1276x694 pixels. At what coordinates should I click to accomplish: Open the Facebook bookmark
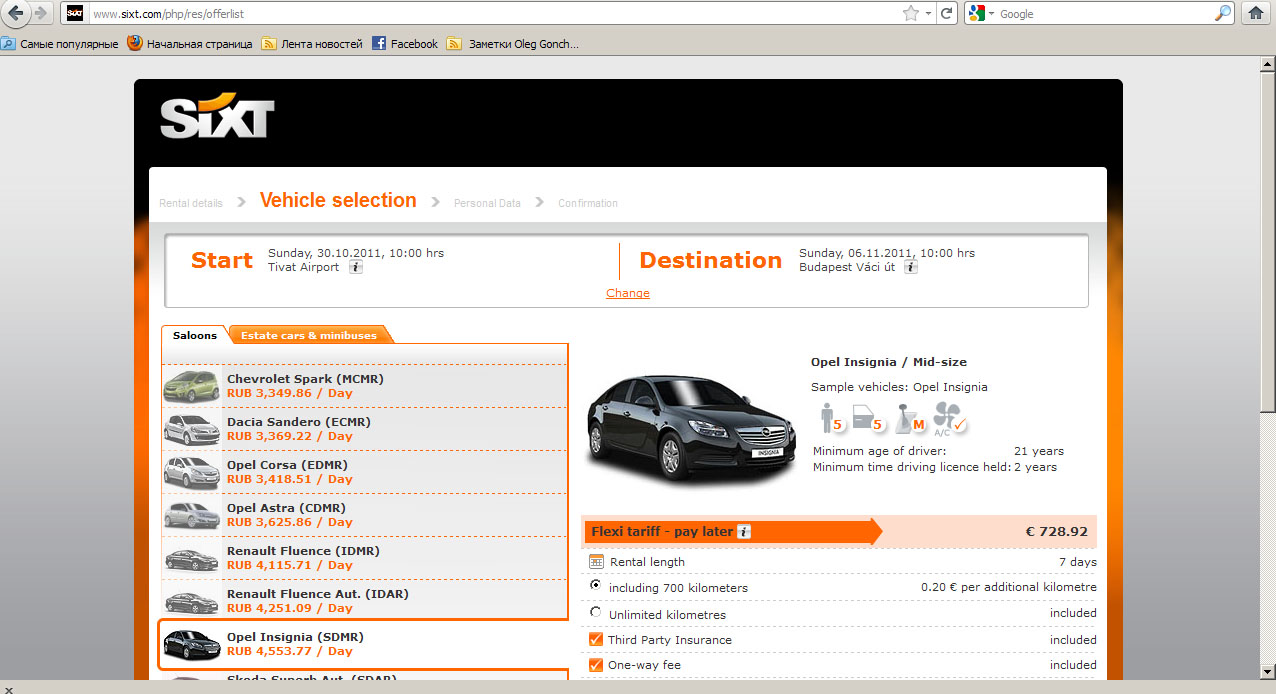[405, 44]
